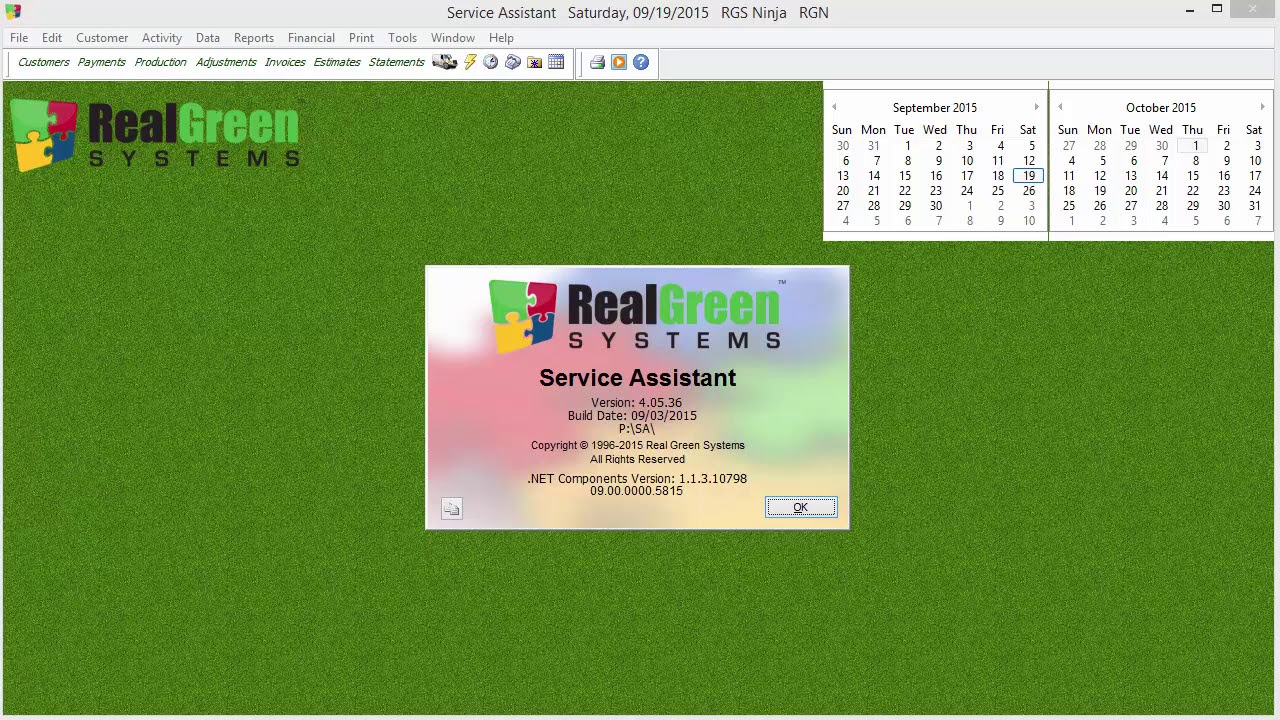This screenshot has height=720, width=1280.
Task: Click OK in the About dialog
Action: (x=801, y=507)
